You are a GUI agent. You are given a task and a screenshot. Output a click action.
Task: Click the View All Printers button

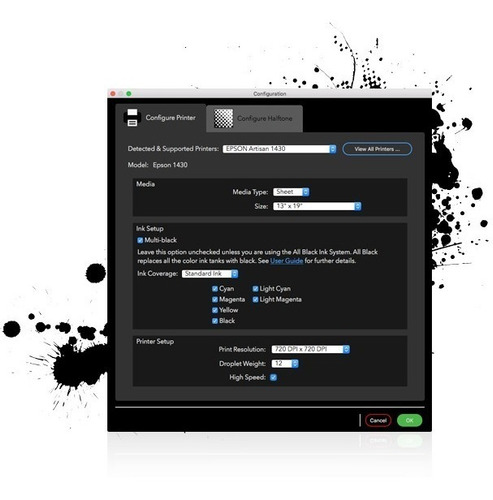click(377, 149)
